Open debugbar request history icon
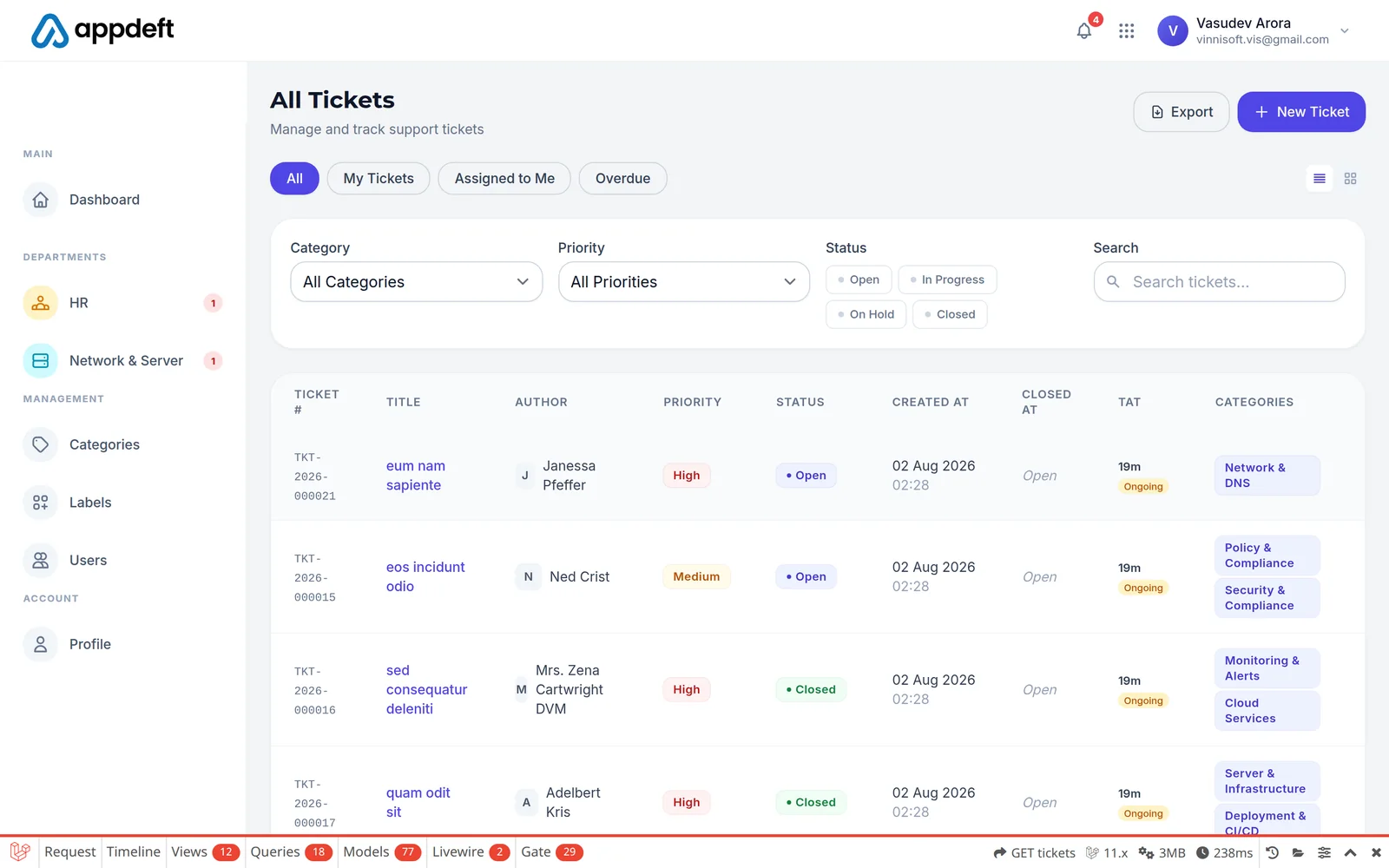Viewport: 1389px width, 868px height. 1272,852
